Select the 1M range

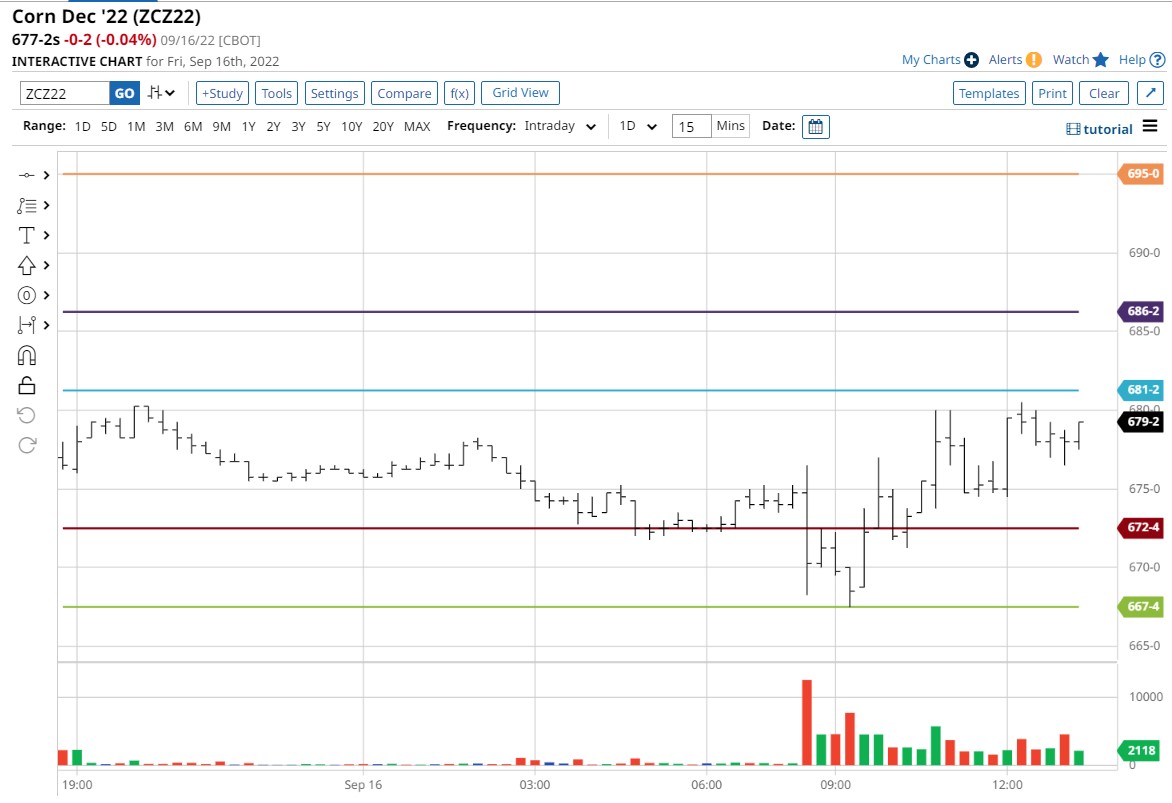(136, 126)
